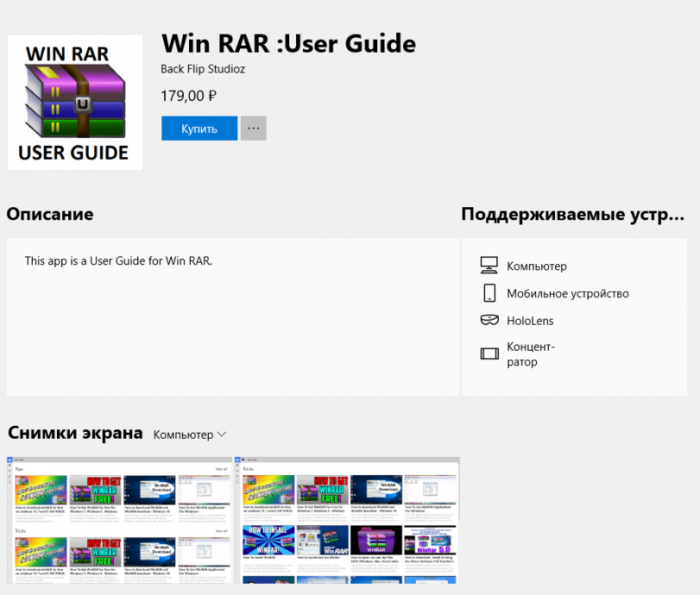Click the Win RAR User Guide app logo
Image resolution: width=700 pixels, height=595 pixels.
click(75, 102)
